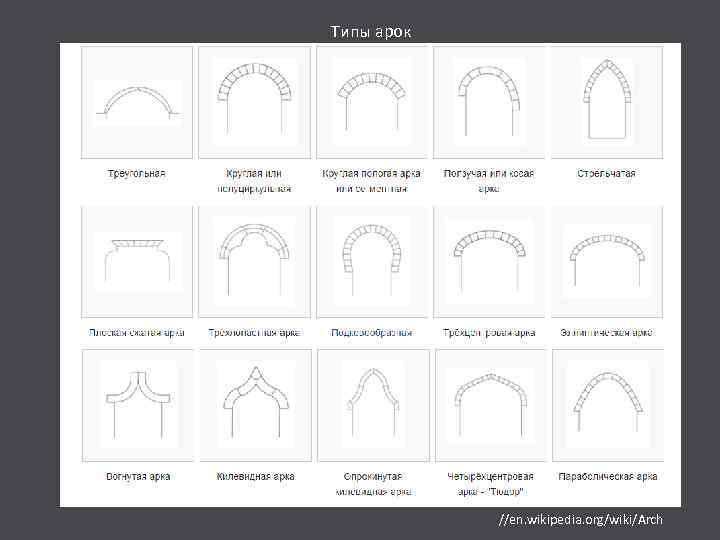Image resolution: width=720 pixels, height=540 pixels.
Task: Click the Вогнутая арка image
Action: tap(138, 405)
